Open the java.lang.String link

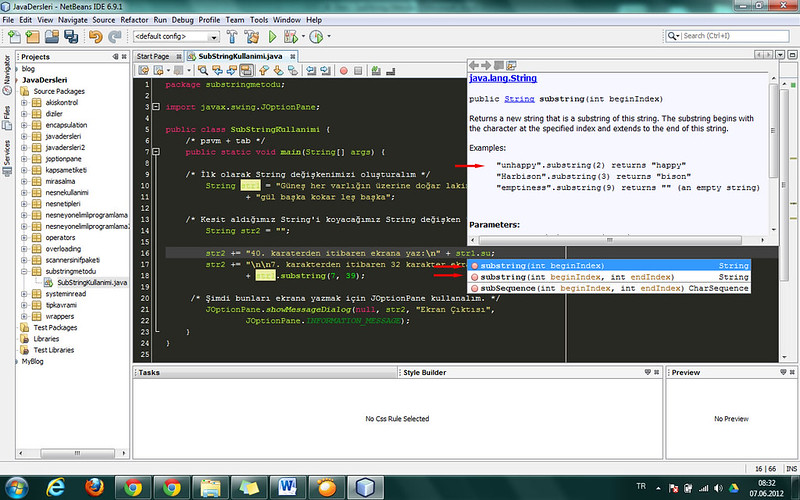[x=503, y=78]
